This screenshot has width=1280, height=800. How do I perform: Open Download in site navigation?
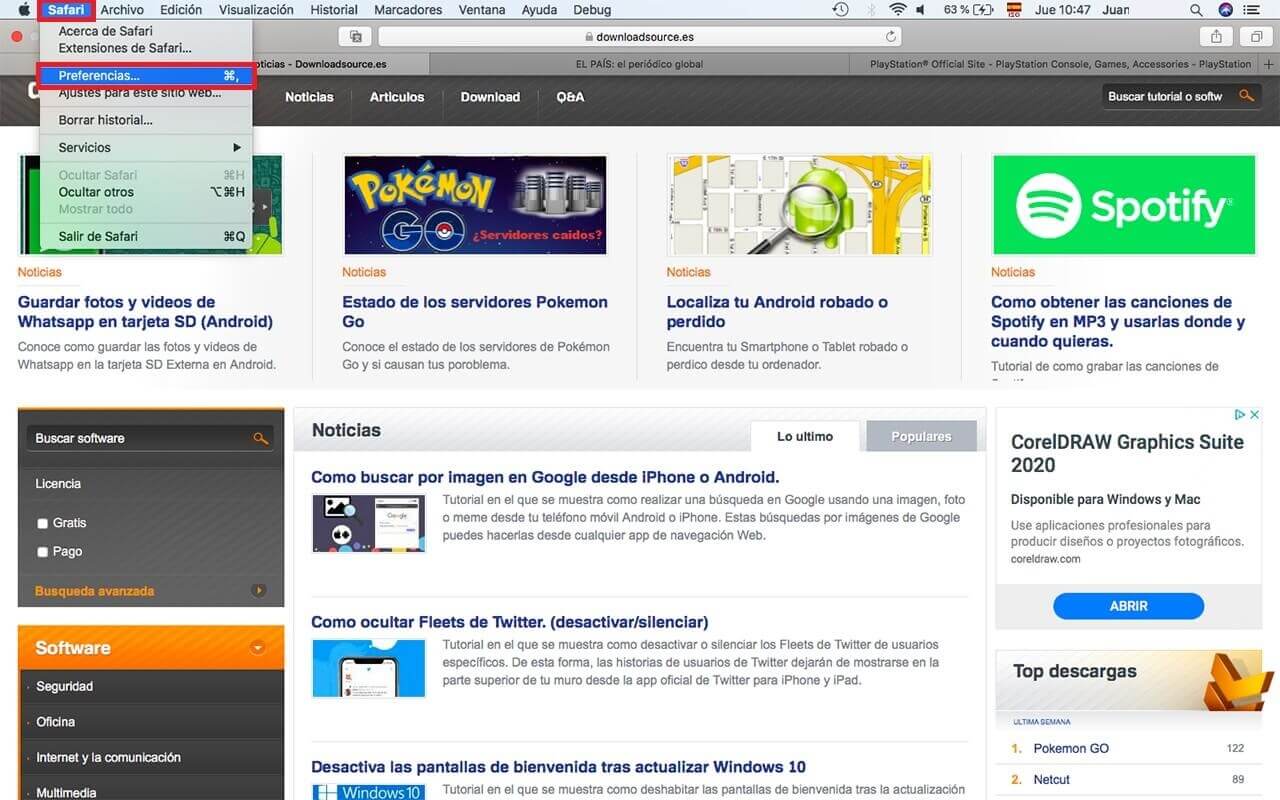(490, 97)
